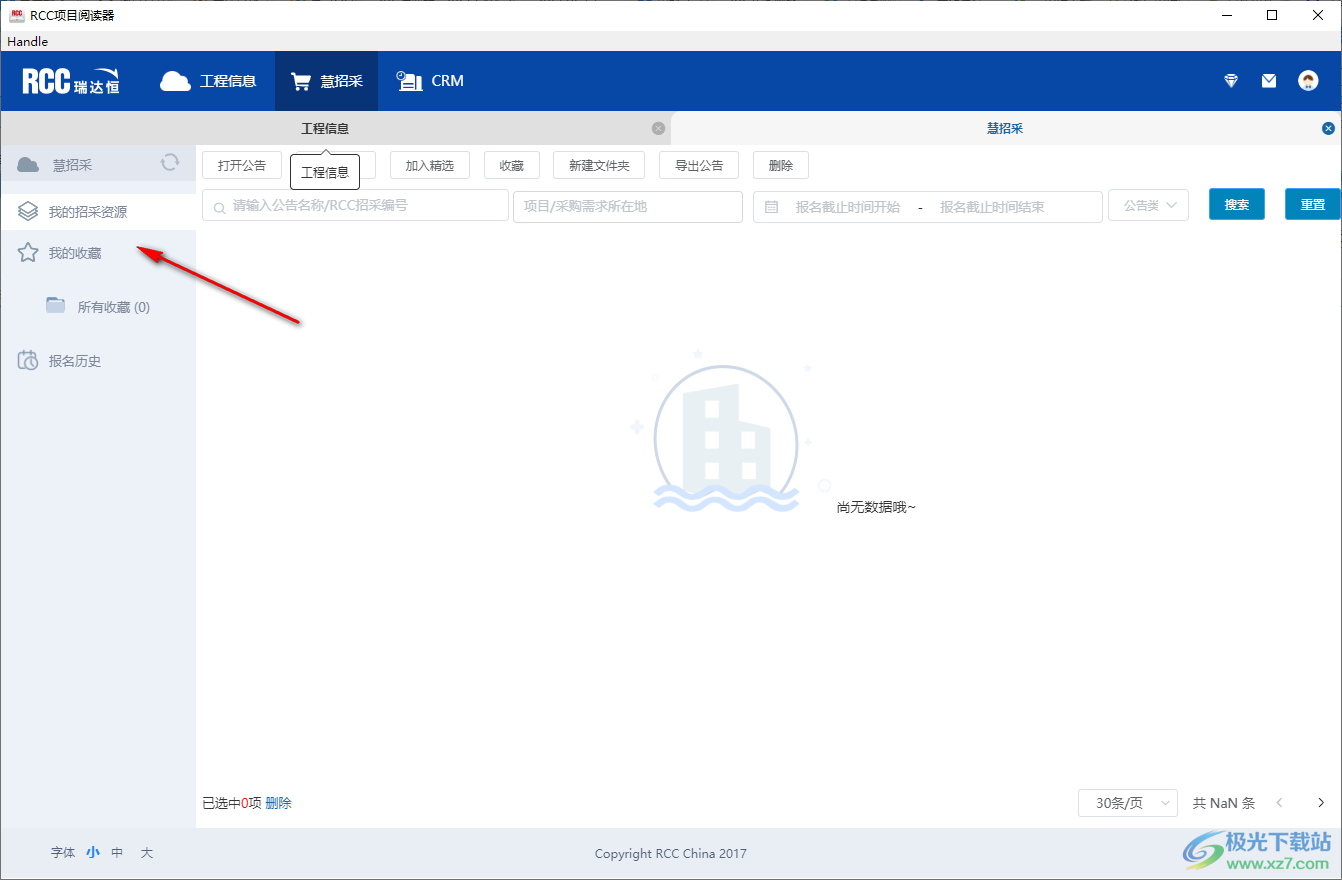Switch to the 慧招采 tab

pyautogui.click(x=1004, y=128)
